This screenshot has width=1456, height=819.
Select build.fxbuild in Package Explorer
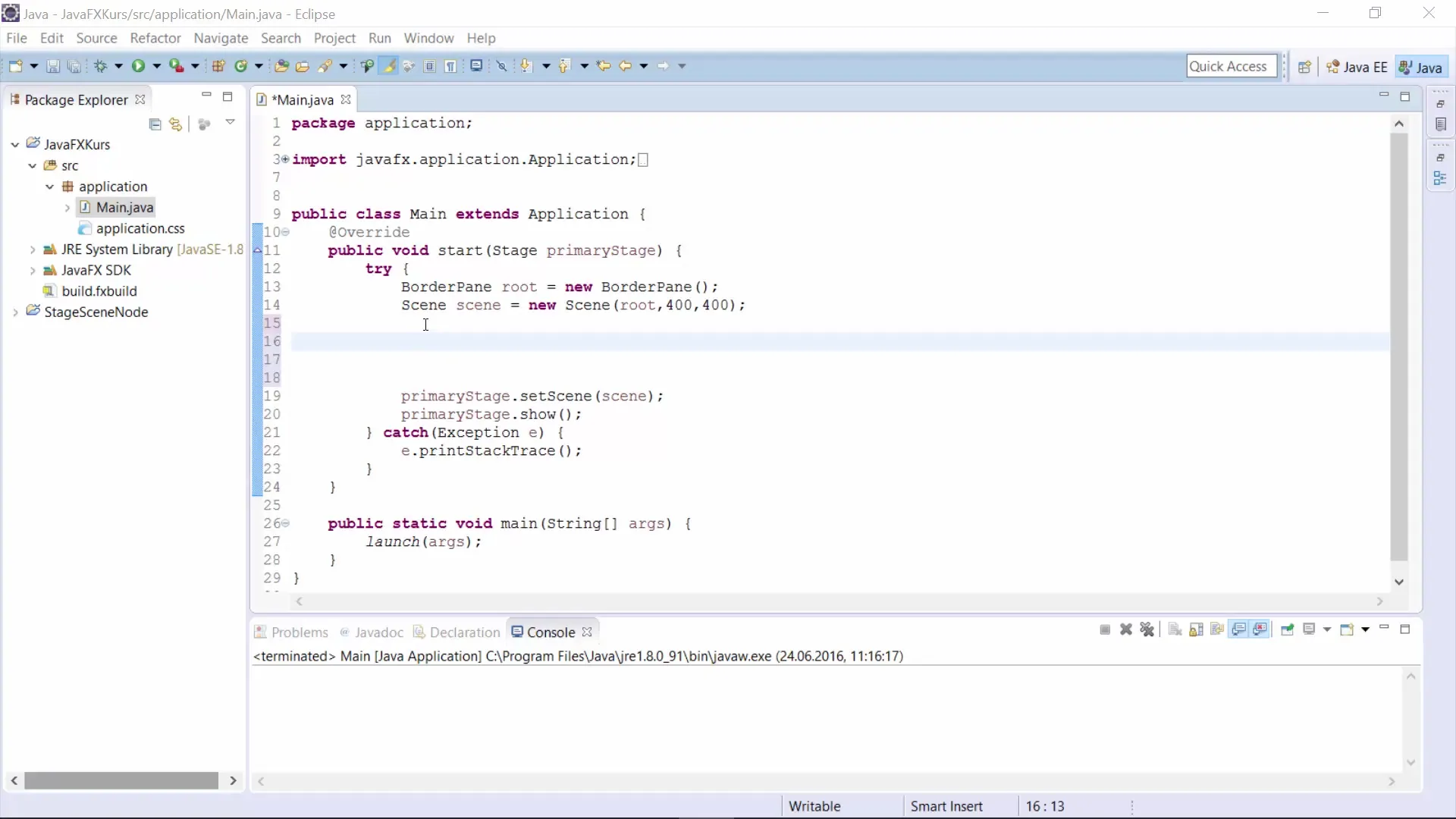tap(91, 290)
